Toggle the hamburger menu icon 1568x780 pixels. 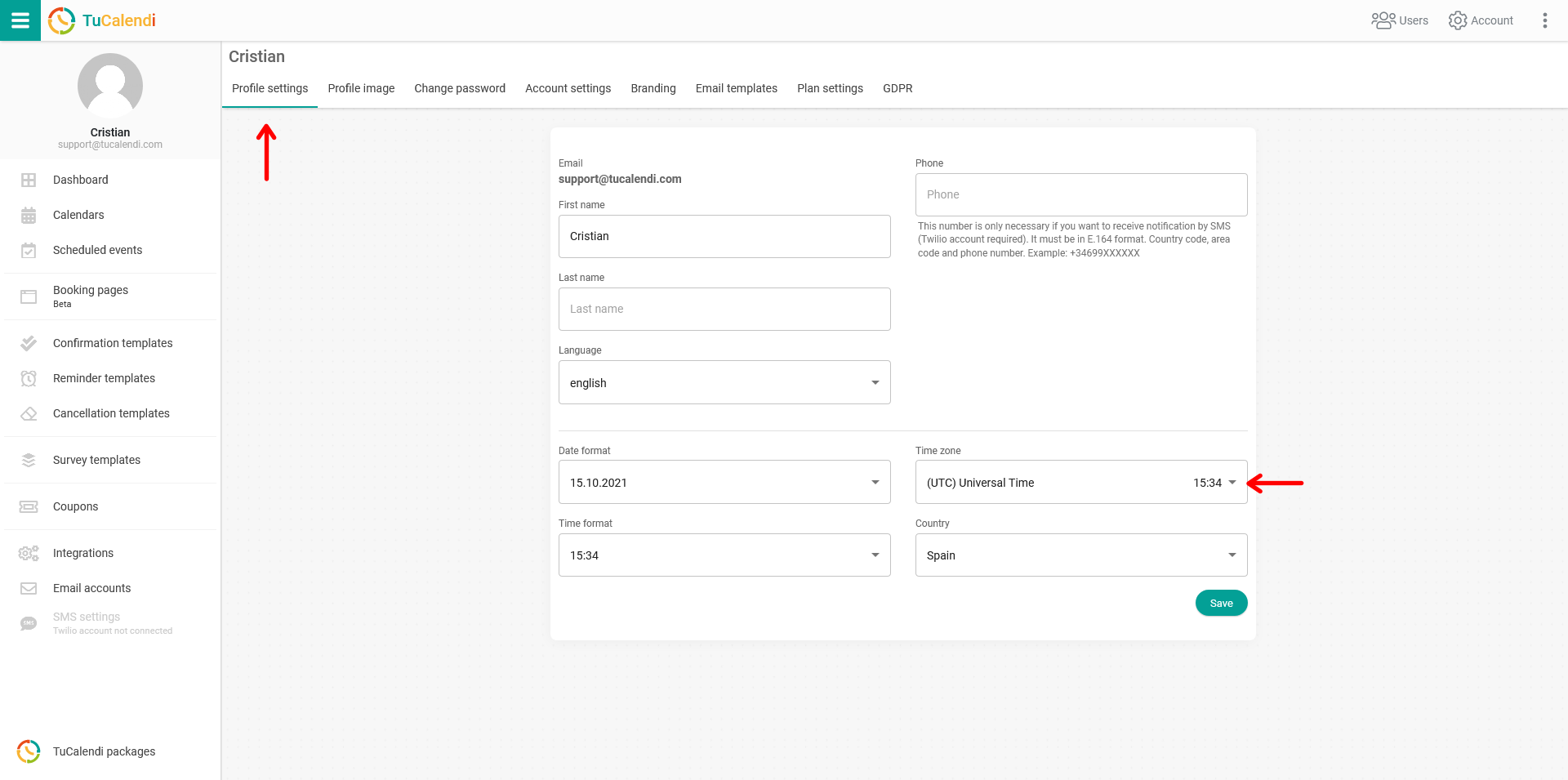pos(20,20)
